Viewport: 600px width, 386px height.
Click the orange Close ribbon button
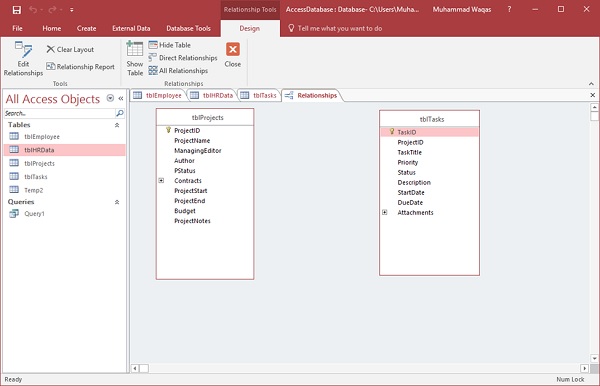(233, 55)
